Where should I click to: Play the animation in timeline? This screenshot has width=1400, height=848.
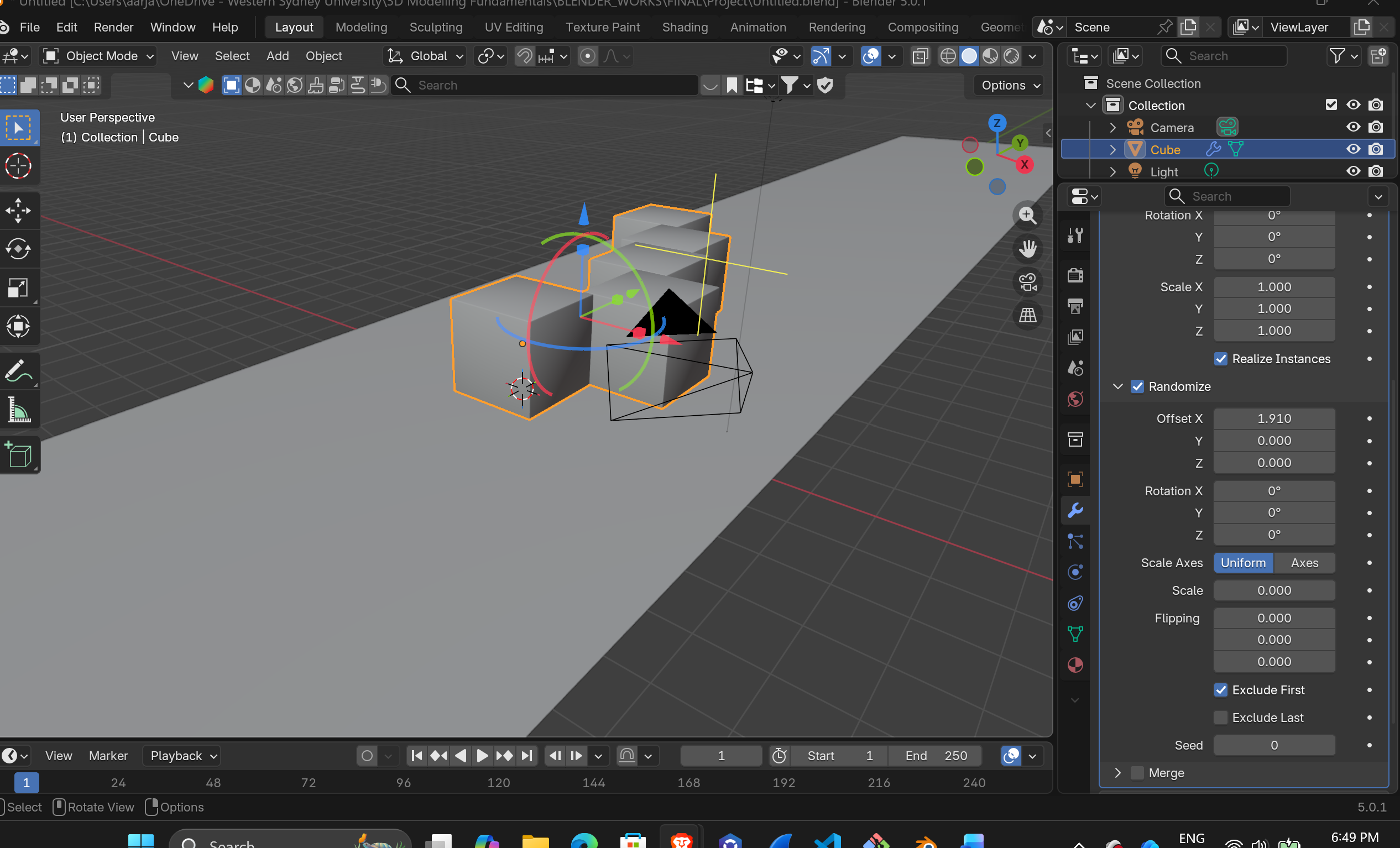pos(482,756)
